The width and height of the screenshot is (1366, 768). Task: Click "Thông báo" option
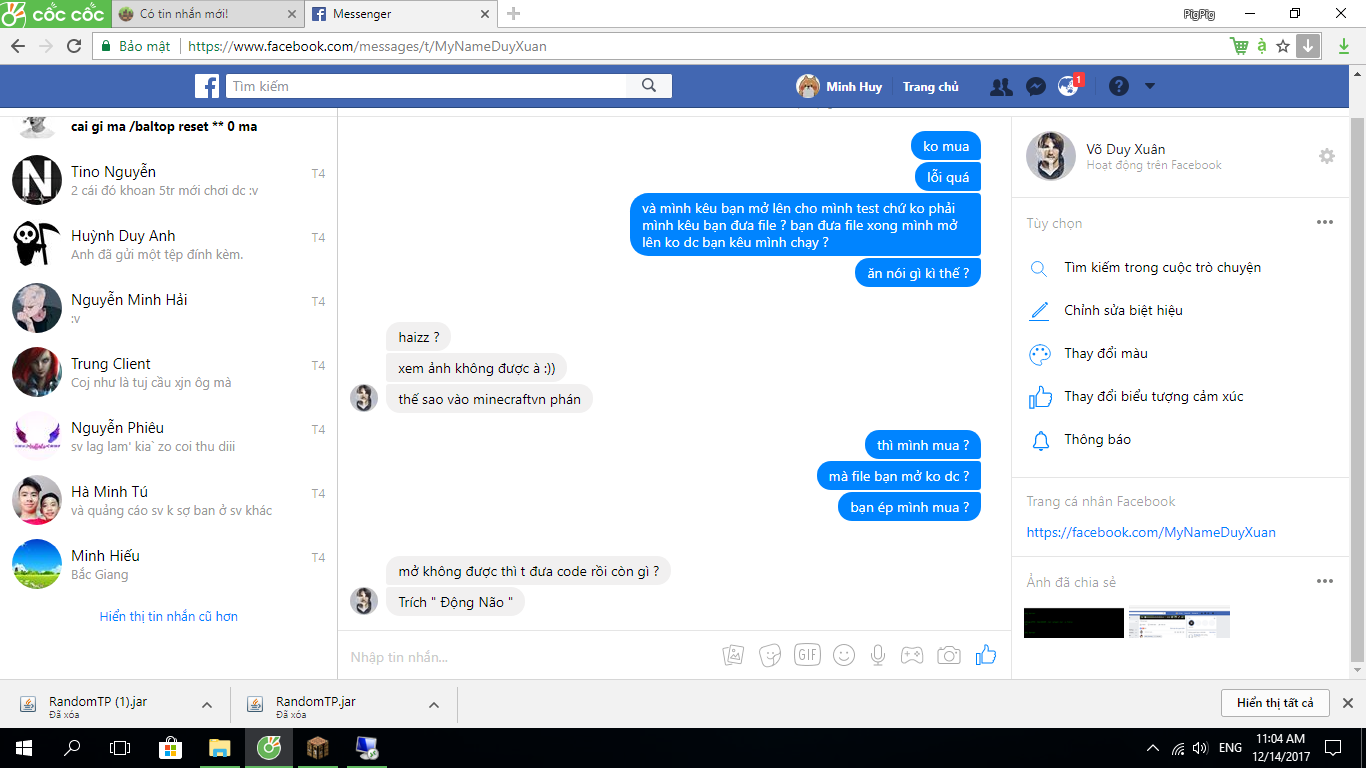(1097, 439)
